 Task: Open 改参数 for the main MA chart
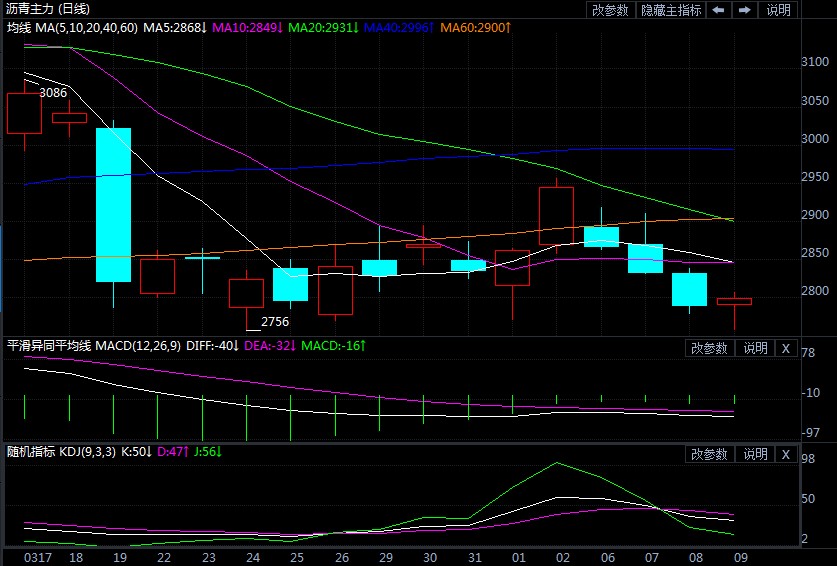tap(610, 10)
